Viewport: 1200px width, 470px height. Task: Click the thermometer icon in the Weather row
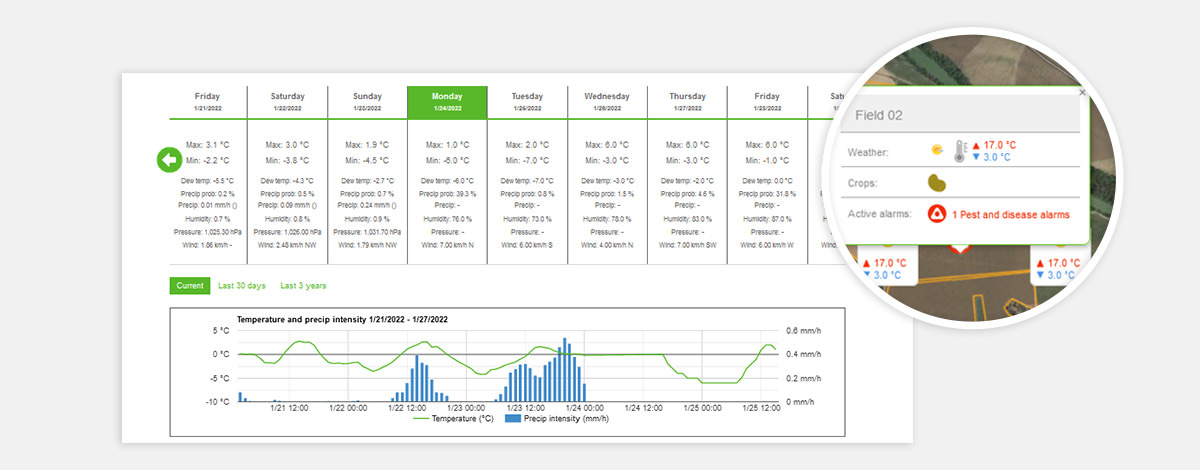point(961,150)
